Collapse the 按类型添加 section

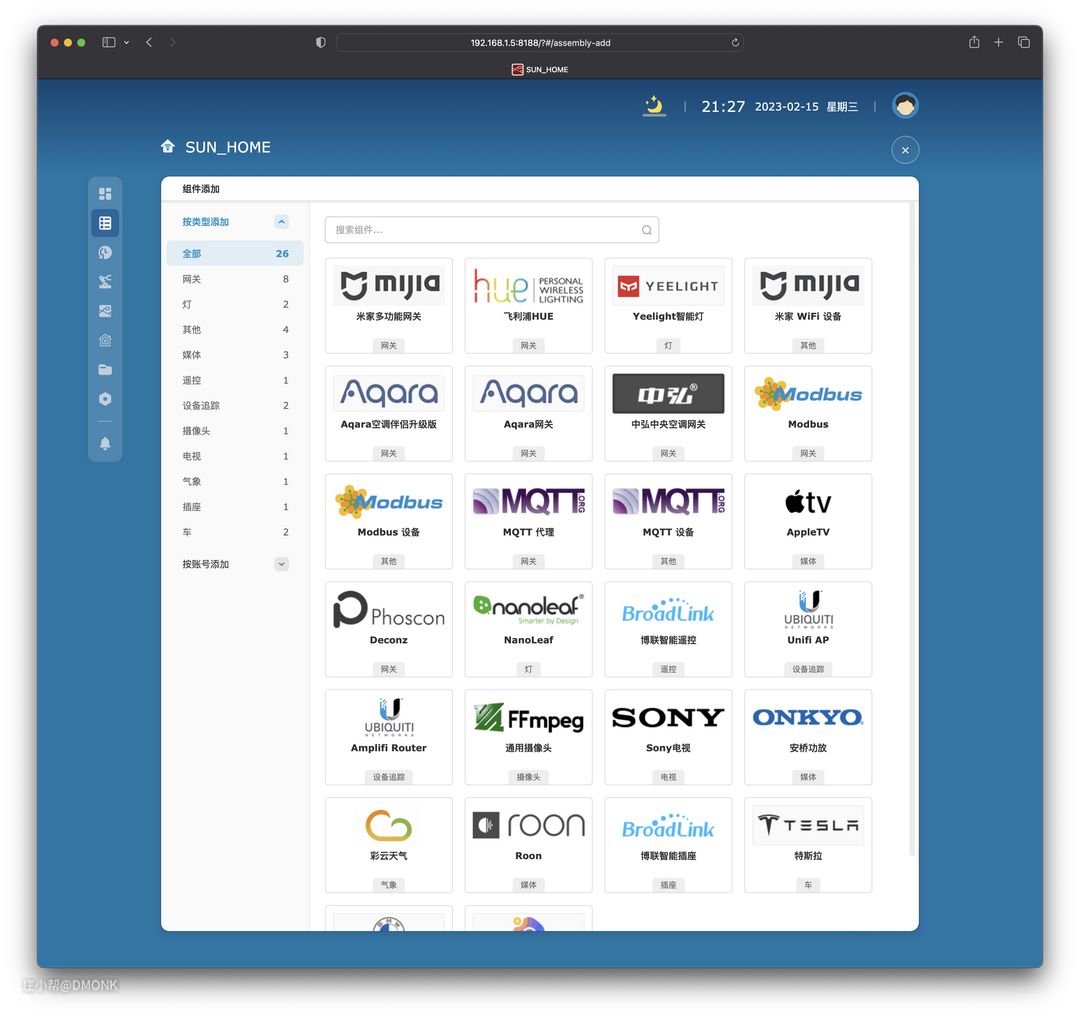(x=281, y=222)
